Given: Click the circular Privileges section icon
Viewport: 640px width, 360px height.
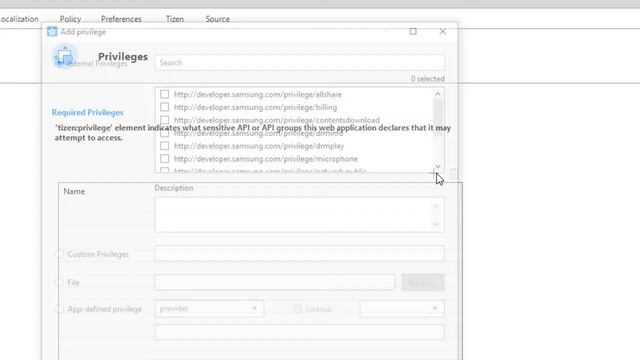Looking at the screenshot, I should (x=64, y=56).
